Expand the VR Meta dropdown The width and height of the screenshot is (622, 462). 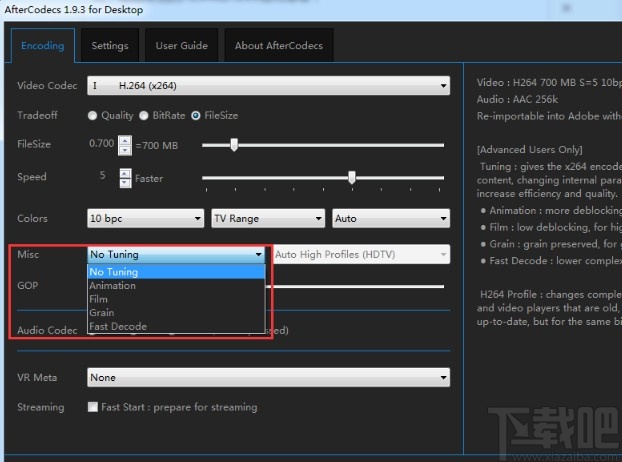click(x=268, y=378)
